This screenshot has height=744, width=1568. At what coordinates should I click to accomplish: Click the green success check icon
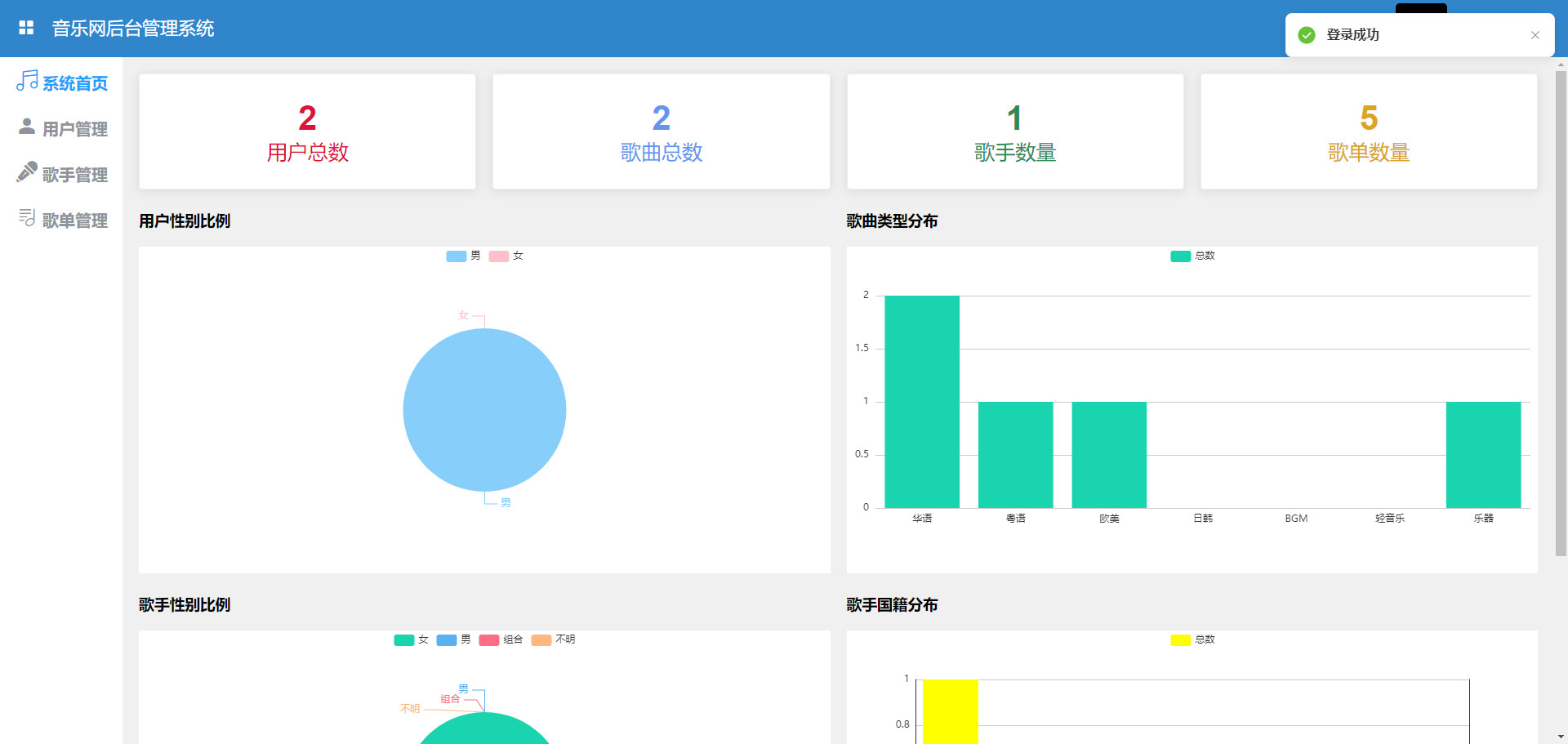point(1307,35)
